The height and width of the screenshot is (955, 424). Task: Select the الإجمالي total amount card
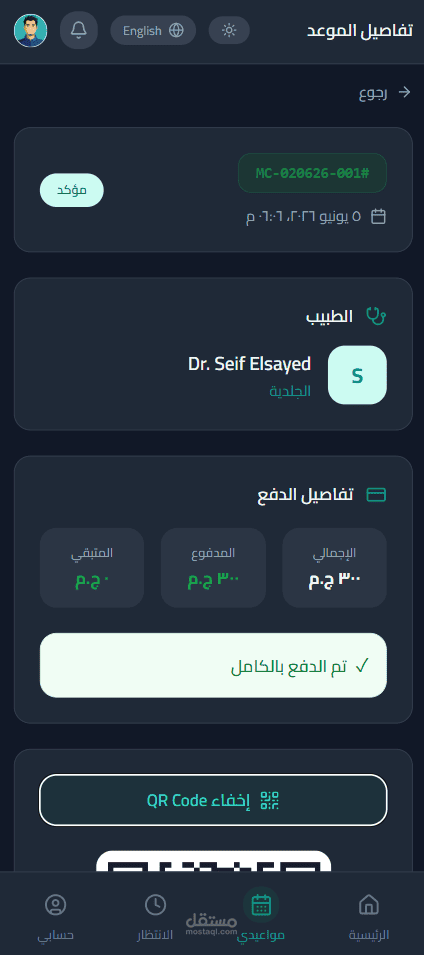click(334, 568)
